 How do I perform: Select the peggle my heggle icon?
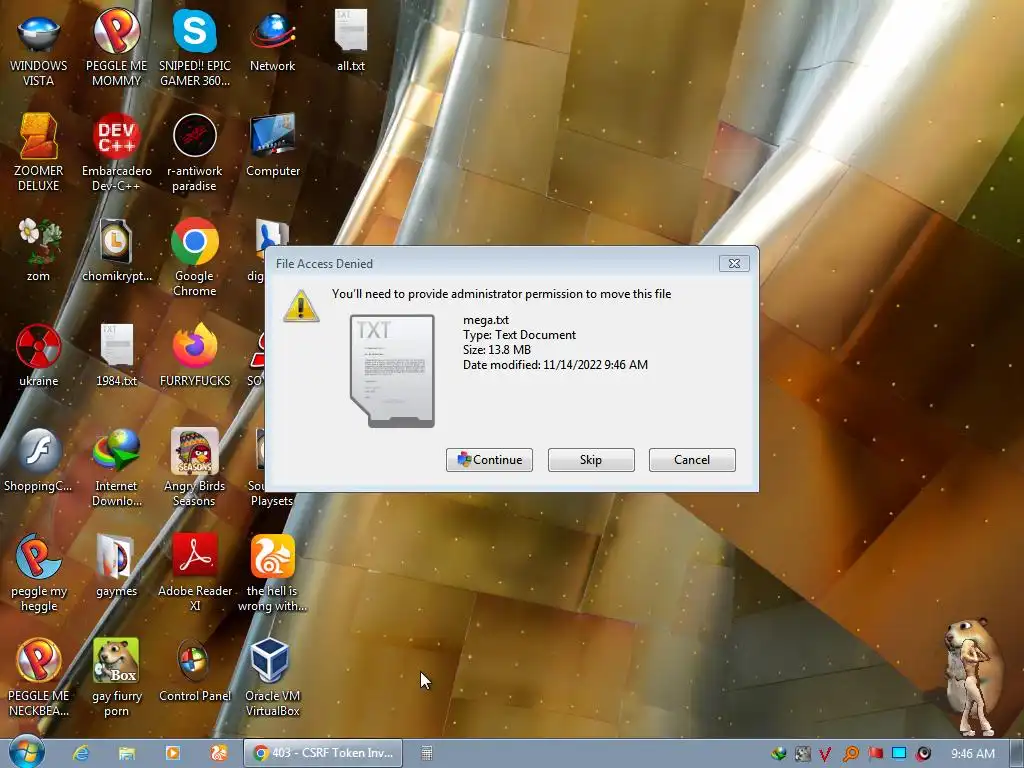pyautogui.click(x=39, y=573)
